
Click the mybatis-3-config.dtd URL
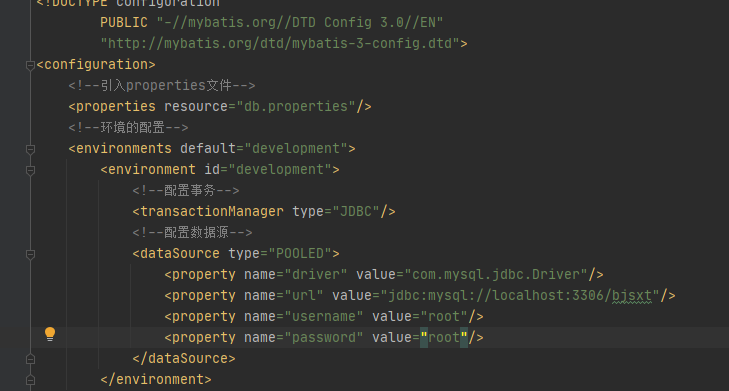pyautogui.click(x=280, y=43)
